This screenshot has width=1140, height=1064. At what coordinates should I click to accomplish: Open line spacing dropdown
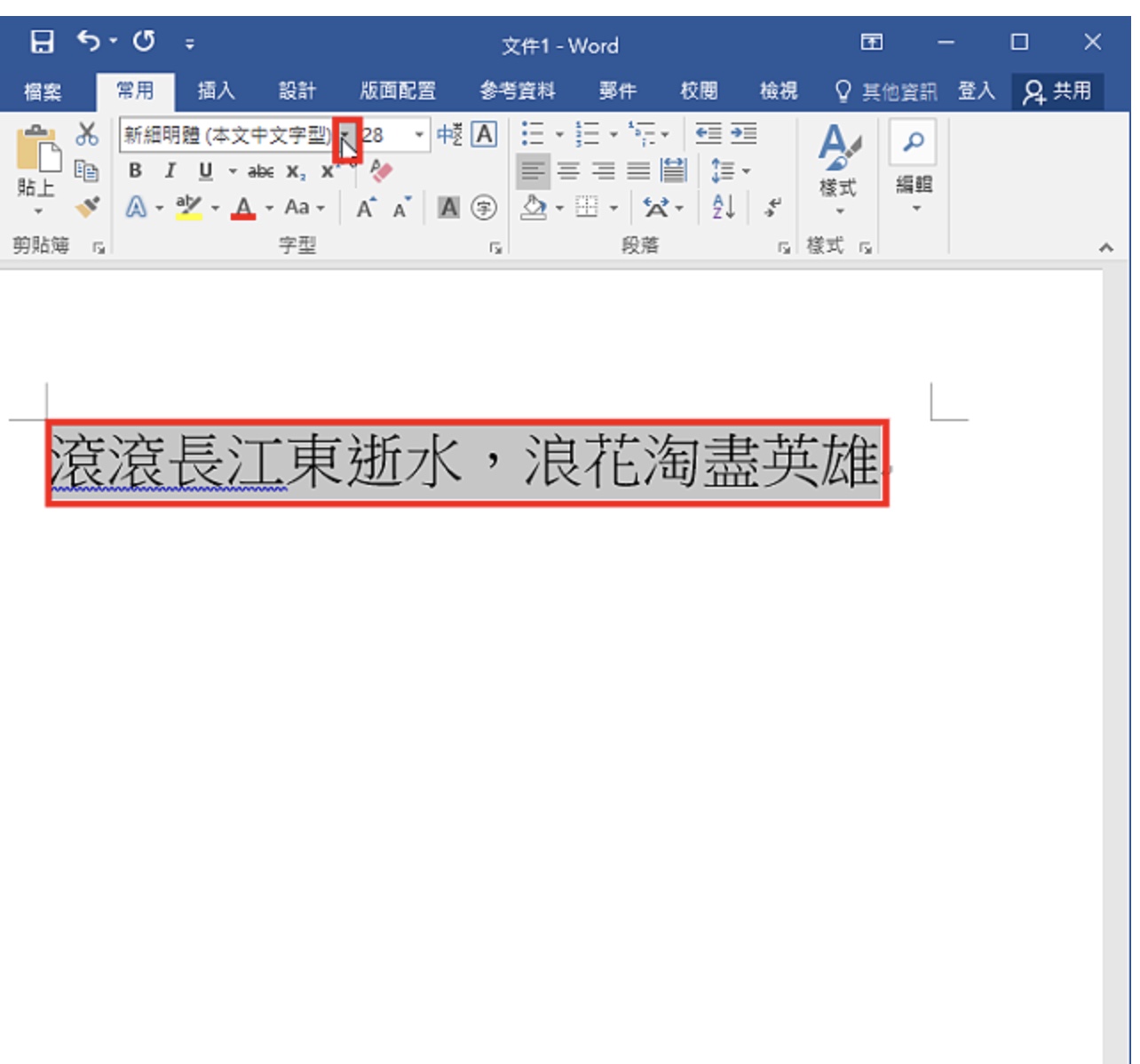[731, 171]
